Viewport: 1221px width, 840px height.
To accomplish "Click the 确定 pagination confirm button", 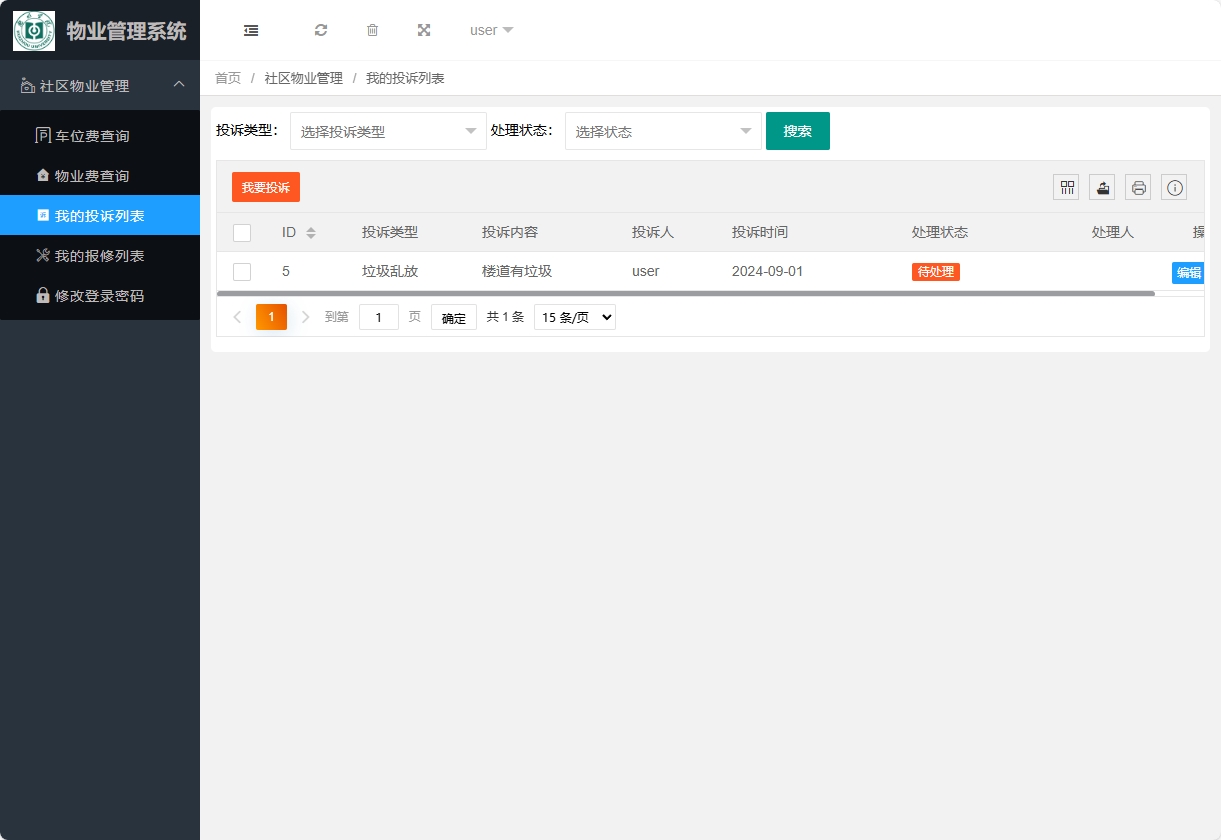I will pyautogui.click(x=453, y=317).
